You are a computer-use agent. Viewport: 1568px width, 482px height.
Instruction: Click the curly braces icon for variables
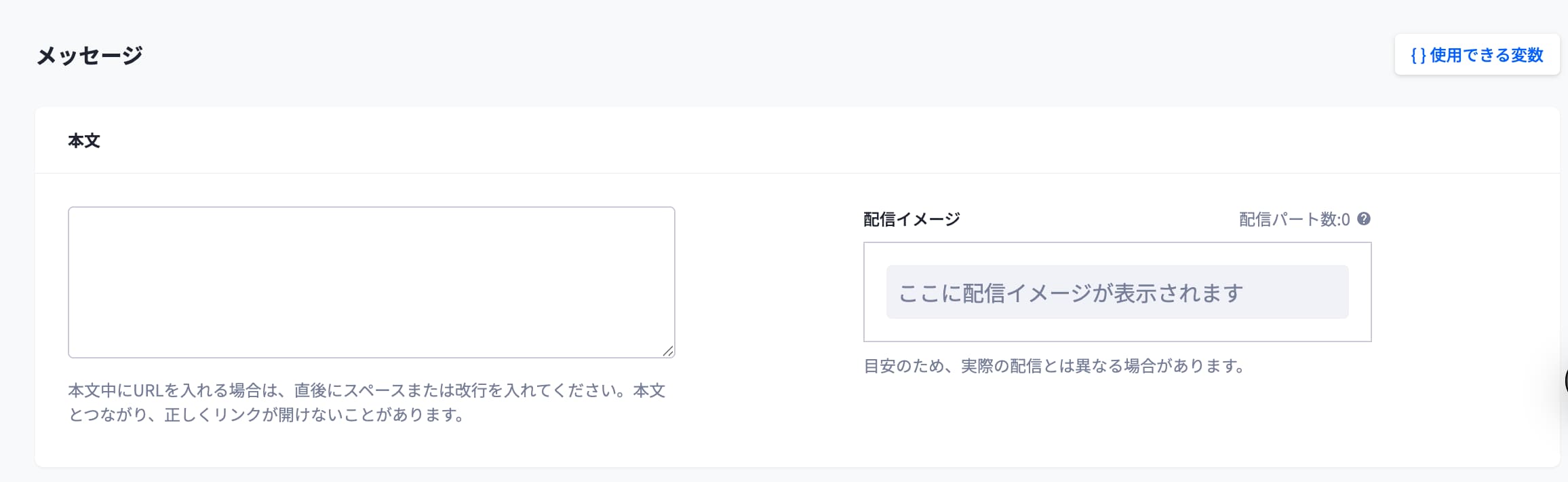pyautogui.click(x=1418, y=56)
